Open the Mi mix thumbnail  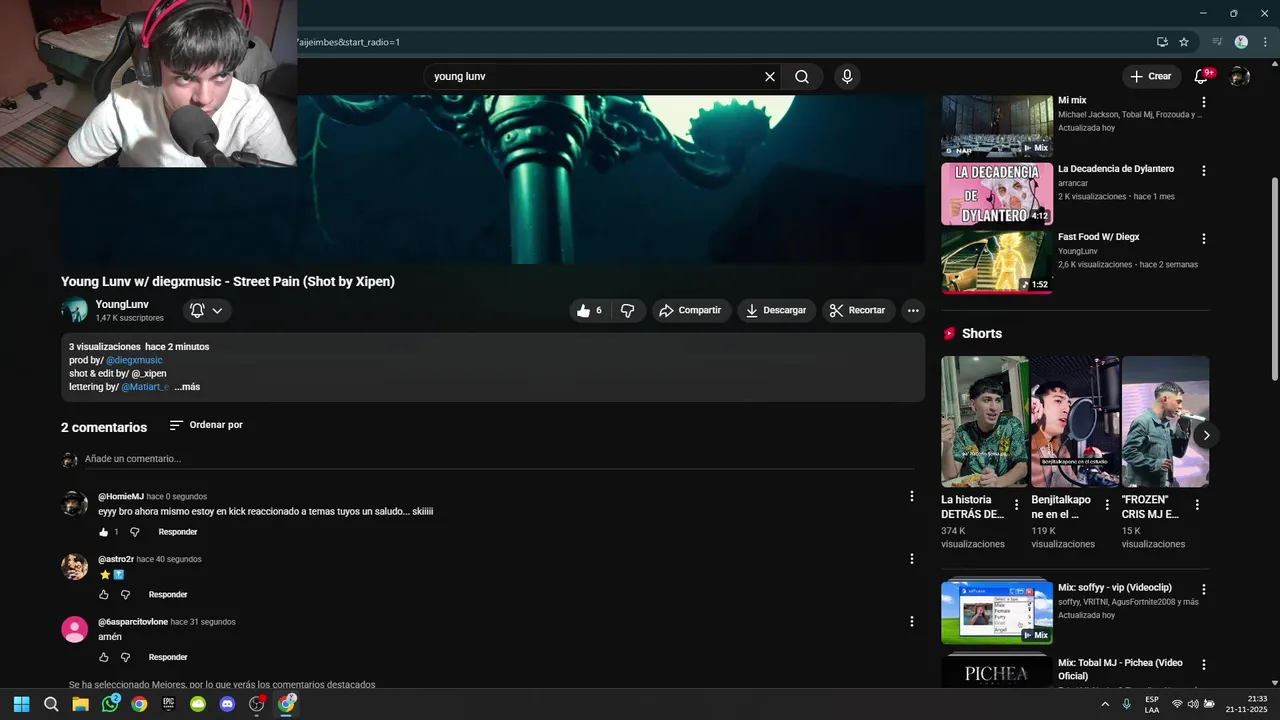point(997,126)
